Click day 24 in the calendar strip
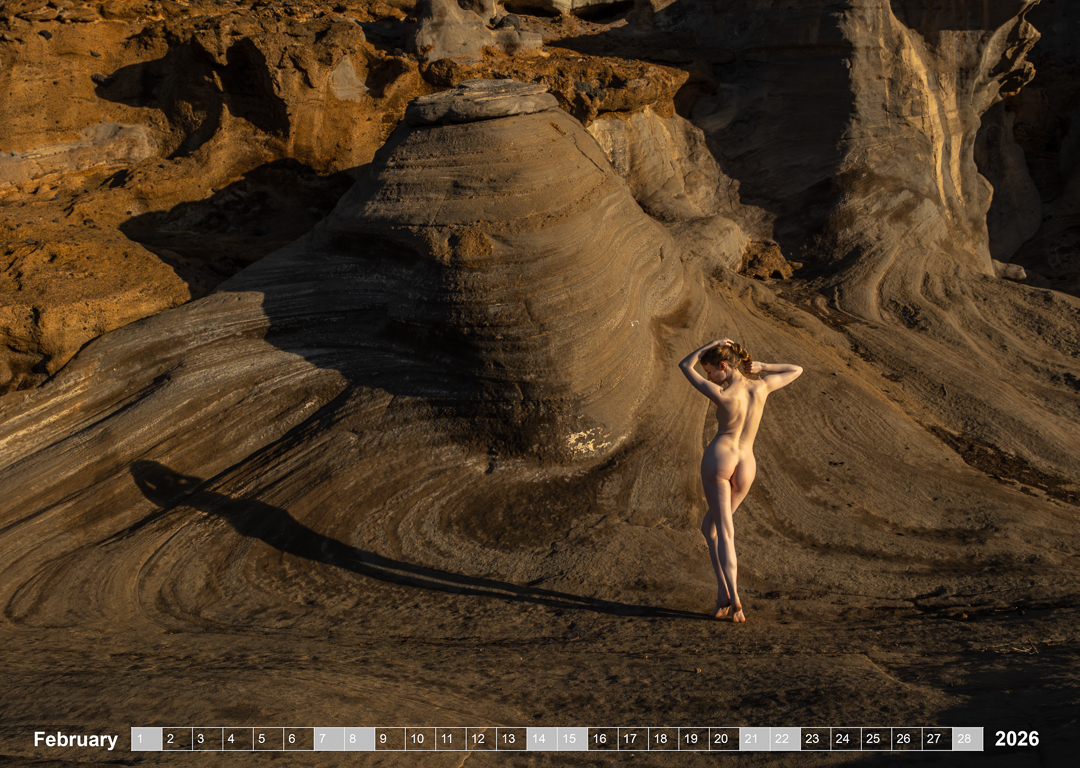This screenshot has height=768, width=1080. (x=846, y=739)
